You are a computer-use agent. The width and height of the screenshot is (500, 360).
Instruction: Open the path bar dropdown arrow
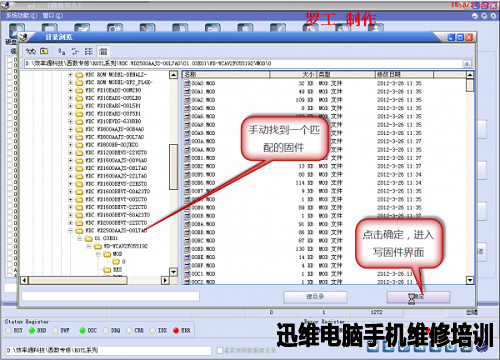pyautogui.click(x=467, y=64)
